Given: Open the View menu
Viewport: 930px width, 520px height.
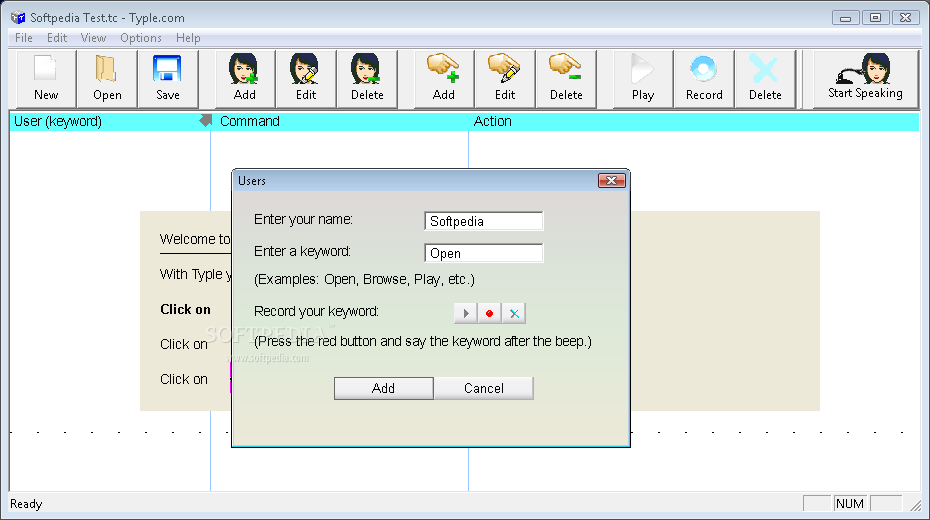Looking at the screenshot, I should point(93,38).
